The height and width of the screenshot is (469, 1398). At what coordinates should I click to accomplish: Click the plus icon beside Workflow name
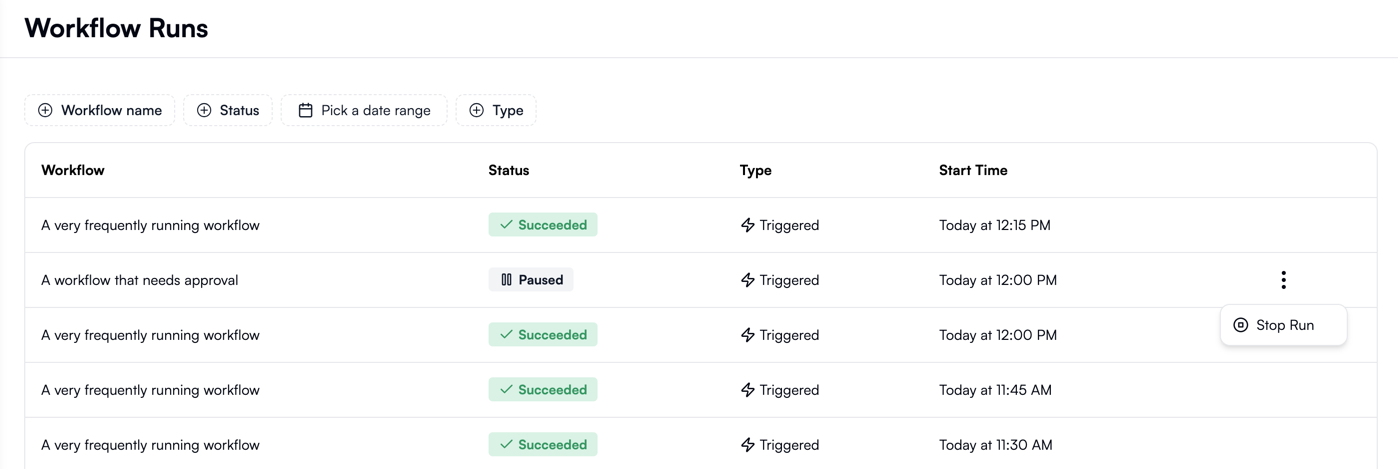click(x=45, y=110)
